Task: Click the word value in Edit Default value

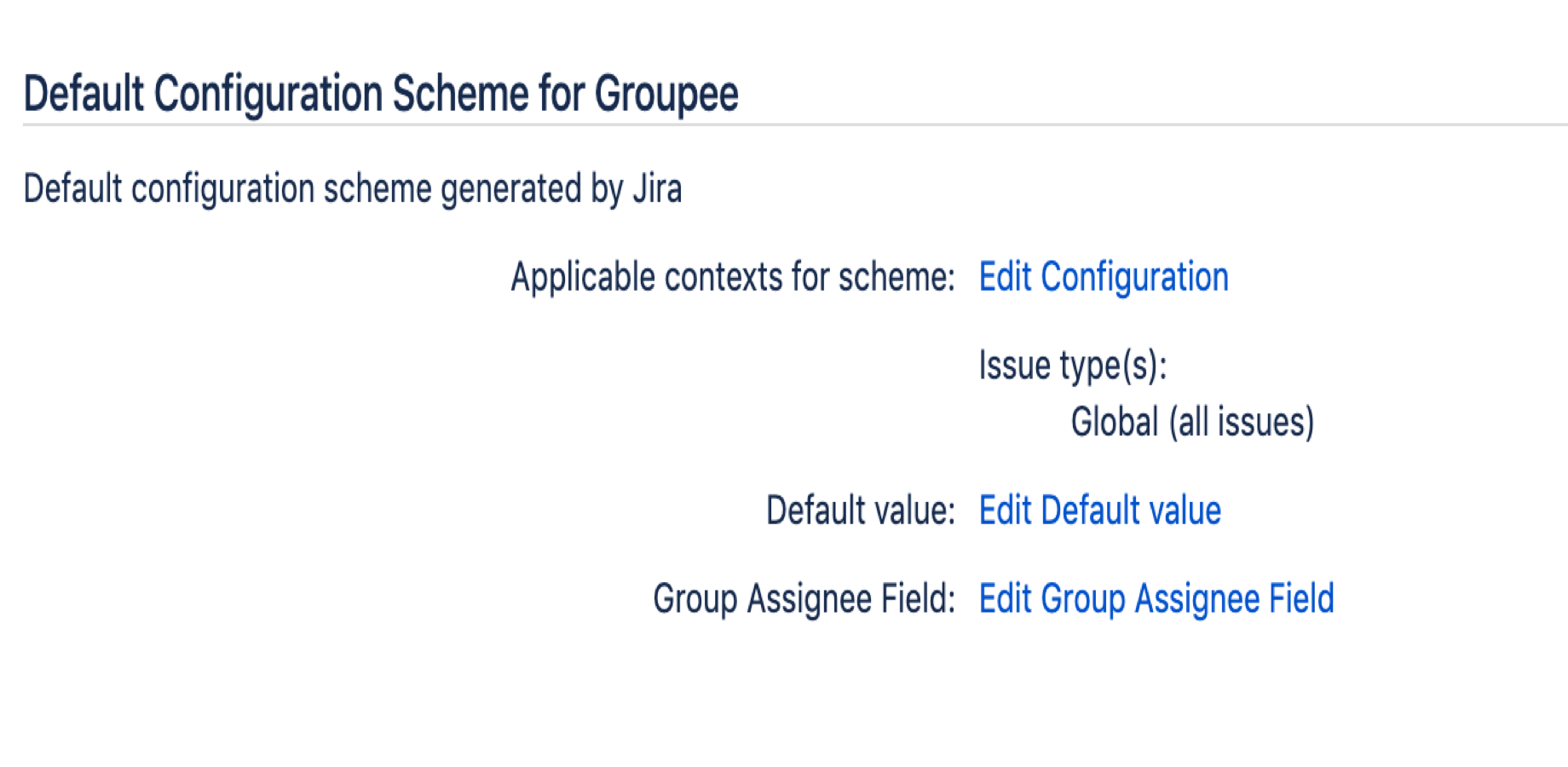Action: click(x=1185, y=510)
